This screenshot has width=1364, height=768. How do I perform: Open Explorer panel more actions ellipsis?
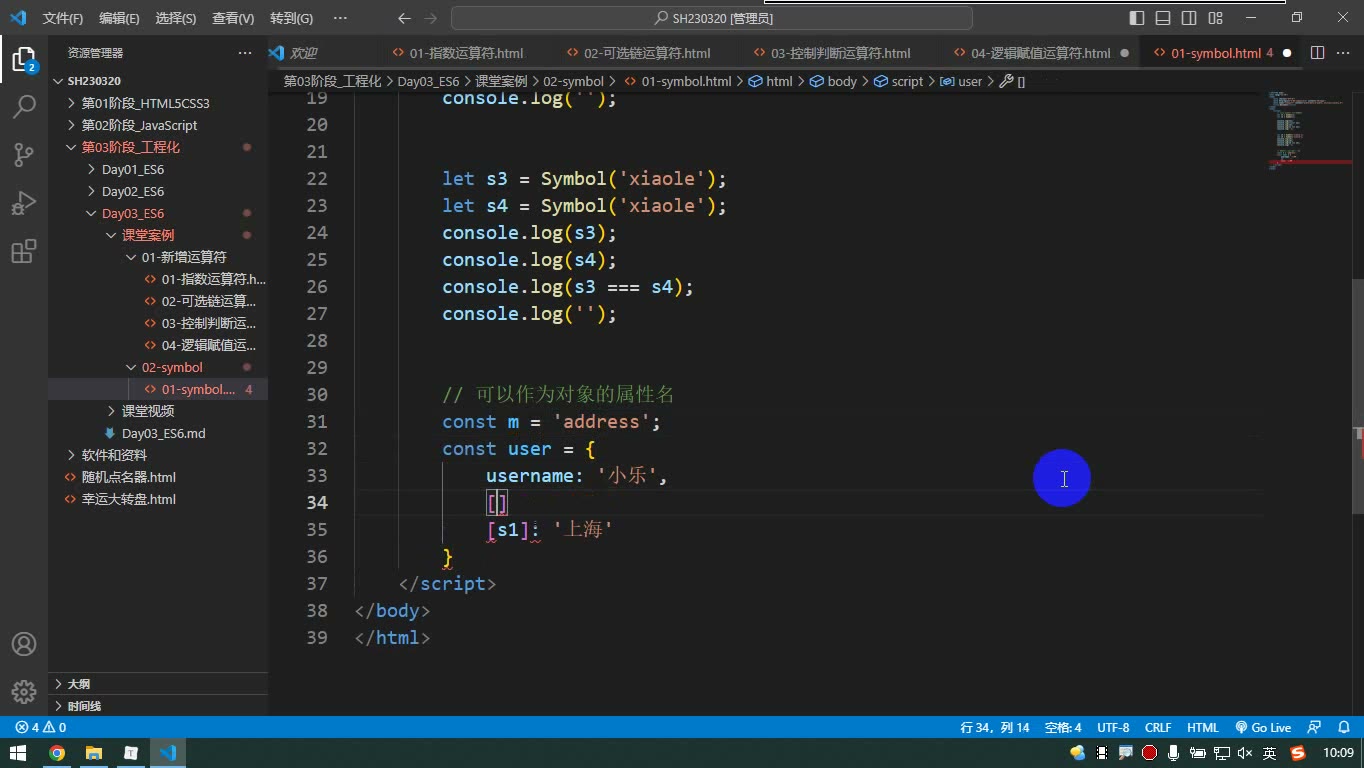pyautogui.click(x=245, y=53)
